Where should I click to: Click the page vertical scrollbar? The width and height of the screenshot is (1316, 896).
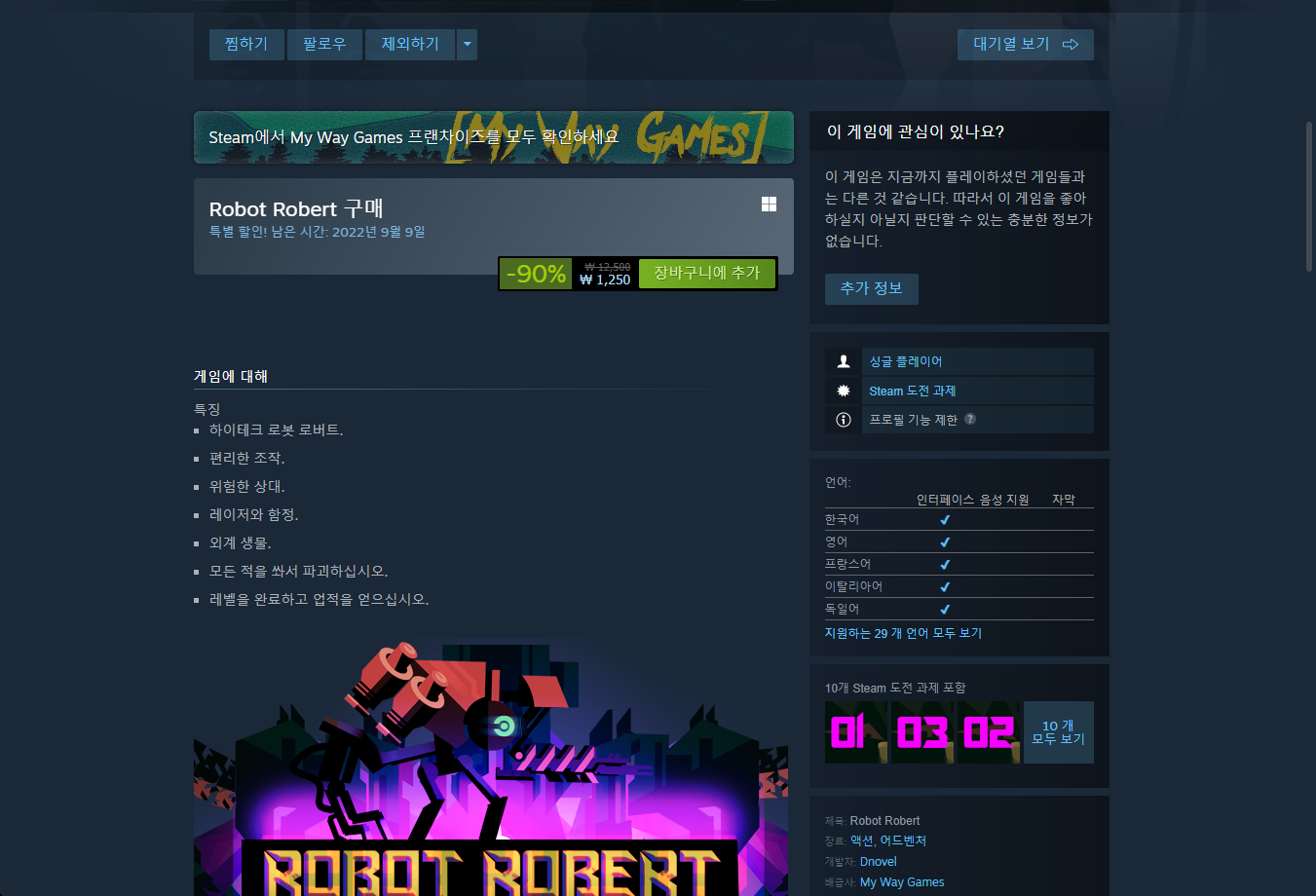click(x=1309, y=195)
